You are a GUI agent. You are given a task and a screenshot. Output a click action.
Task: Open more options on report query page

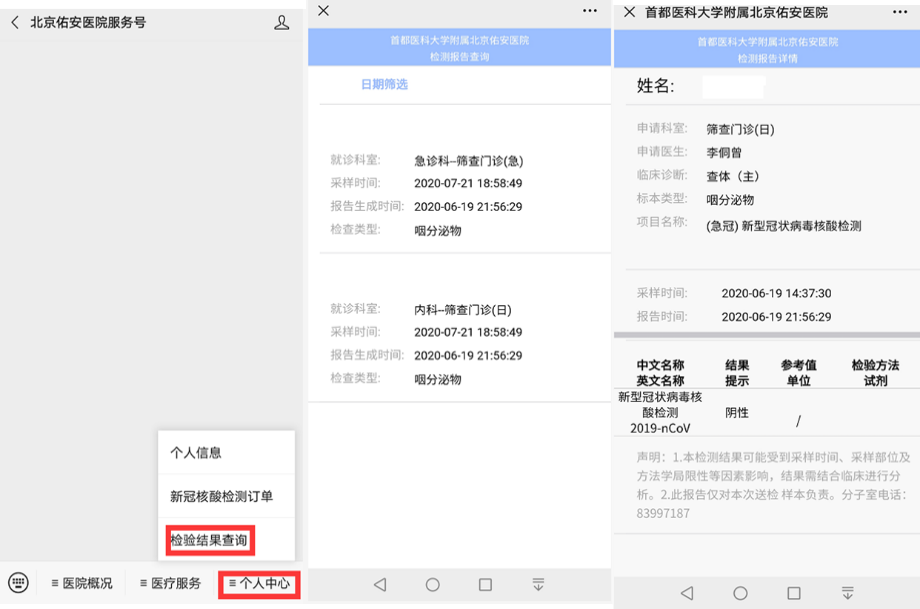[590, 11]
